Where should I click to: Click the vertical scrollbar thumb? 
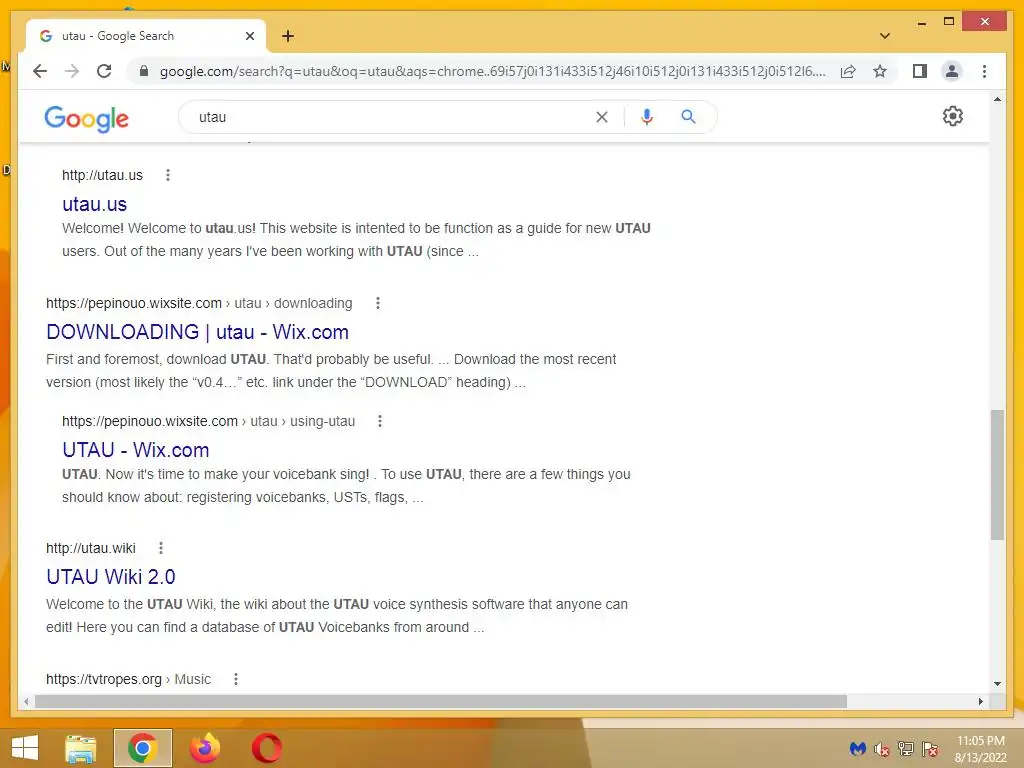click(997, 475)
